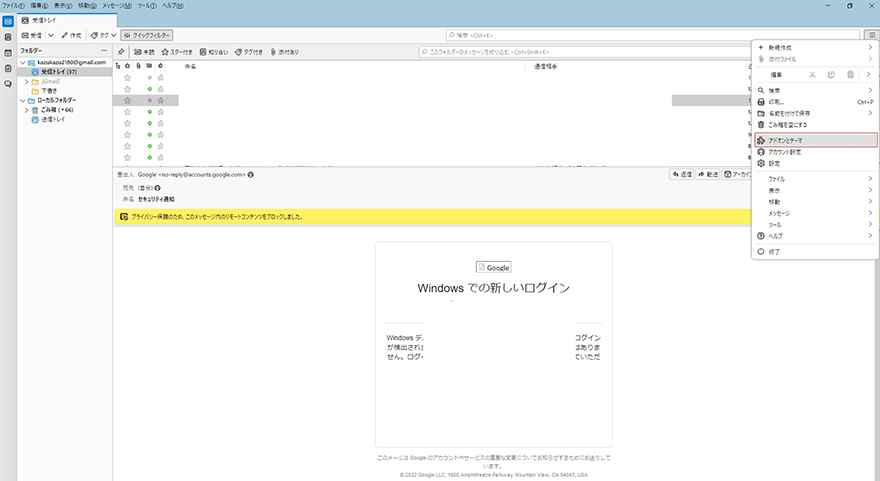The width and height of the screenshot is (880, 481).
Task: Collapse the ローカルフォルダー tree node
Action: (x=23, y=100)
